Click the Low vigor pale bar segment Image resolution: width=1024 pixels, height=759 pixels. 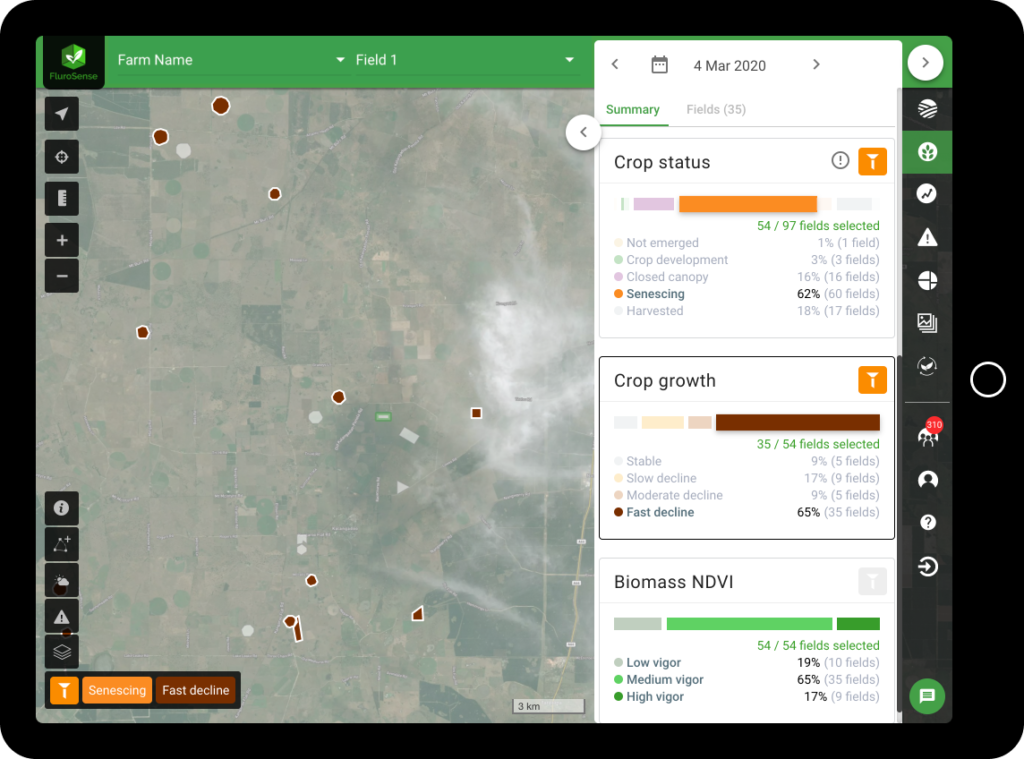[x=637, y=624]
